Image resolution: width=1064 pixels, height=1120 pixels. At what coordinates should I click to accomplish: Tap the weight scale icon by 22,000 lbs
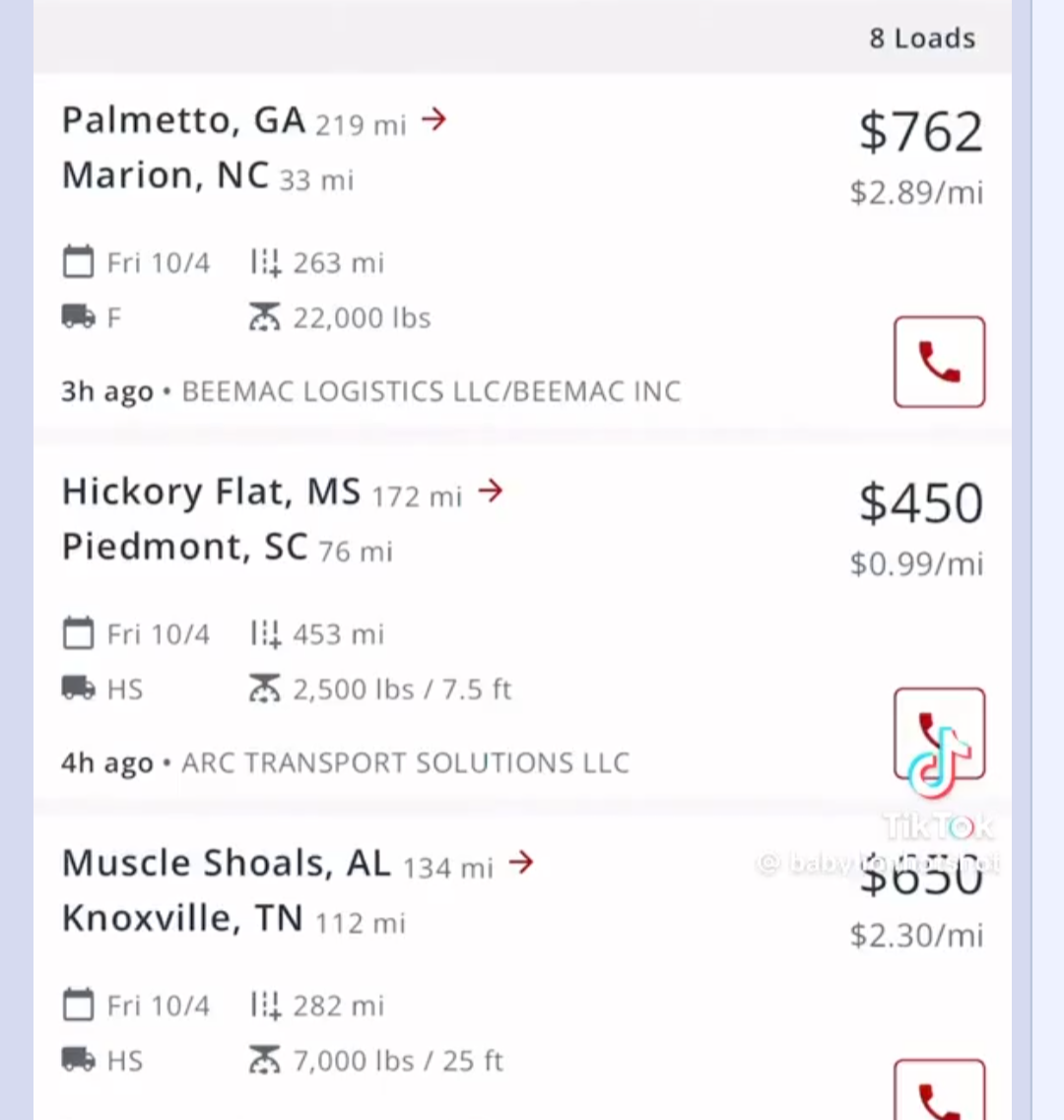click(x=264, y=316)
